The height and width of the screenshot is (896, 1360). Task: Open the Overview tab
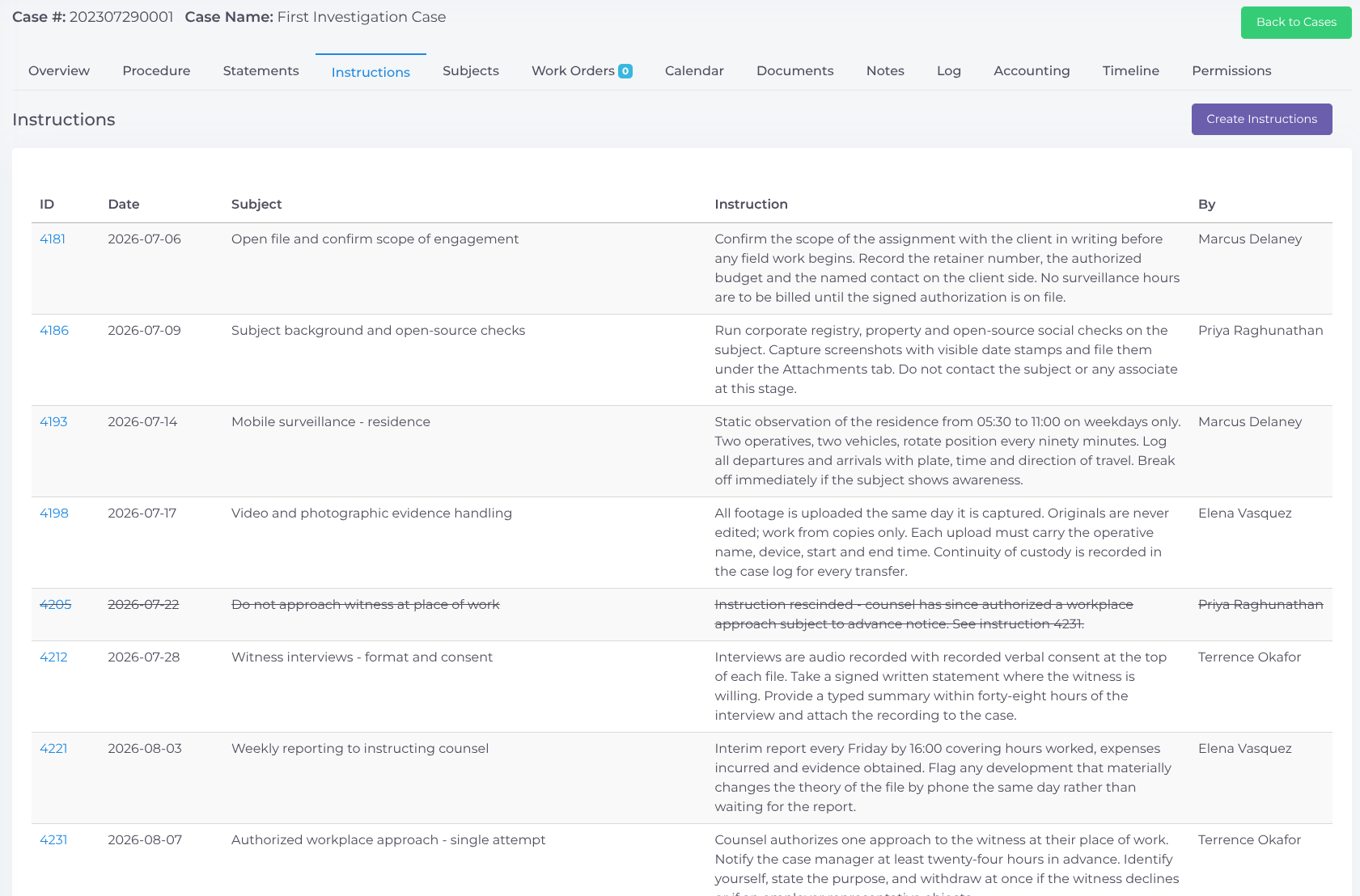[x=59, y=71]
